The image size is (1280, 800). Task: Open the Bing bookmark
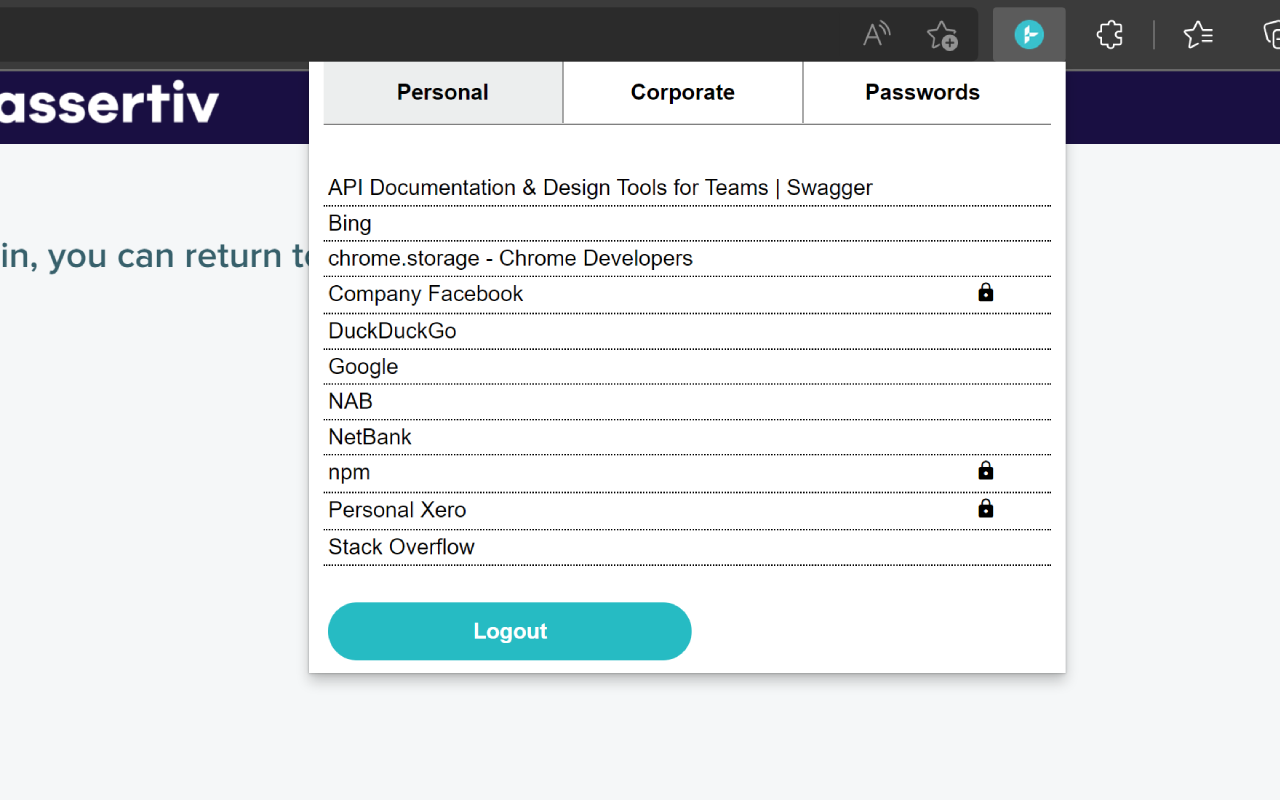point(687,223)
